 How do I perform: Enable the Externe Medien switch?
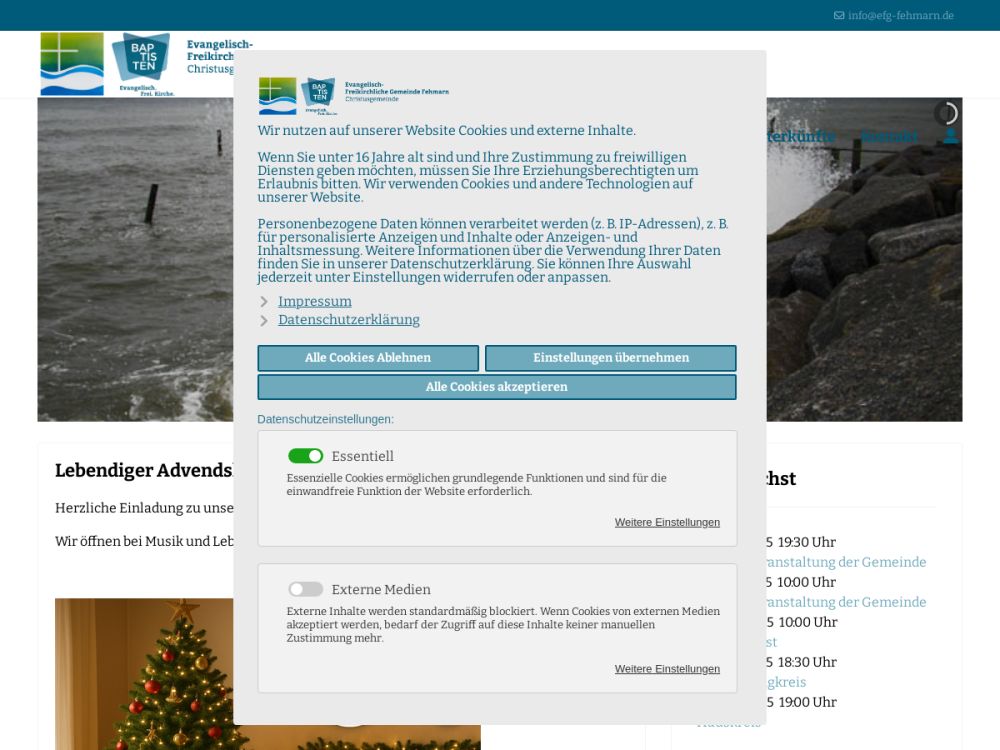306,589
